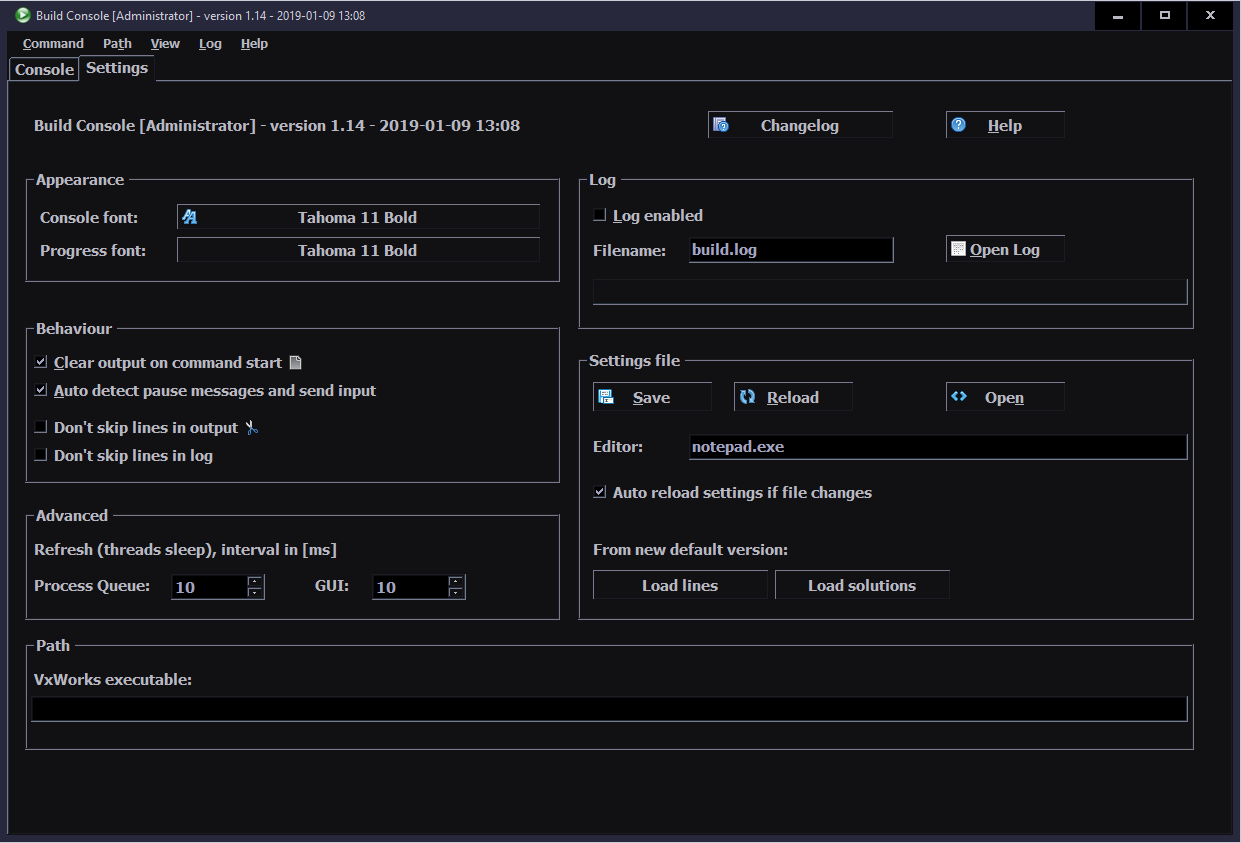Viewport: 1241px width, 843px height.
Task: Increase the Process Queue interval with up arrow
Action: click(x=255, y=581)
